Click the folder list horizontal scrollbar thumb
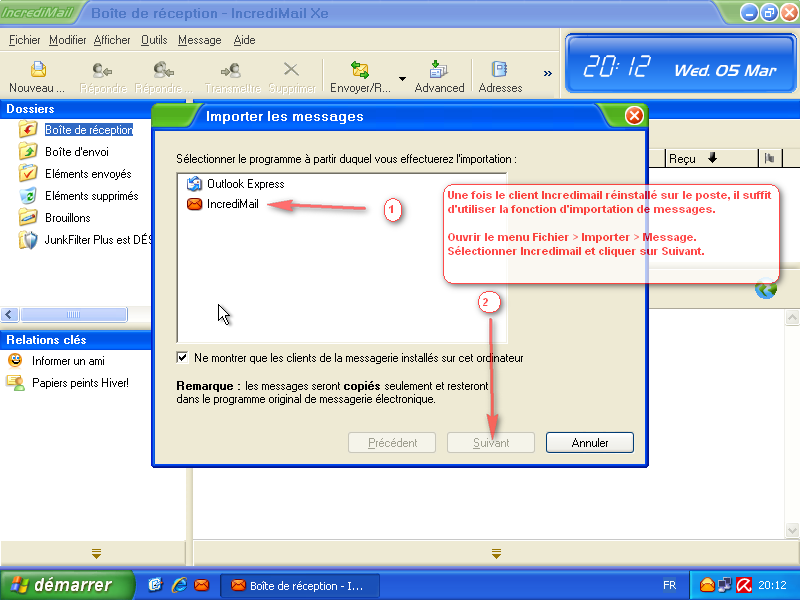800x600 pixels. point(73,314)
